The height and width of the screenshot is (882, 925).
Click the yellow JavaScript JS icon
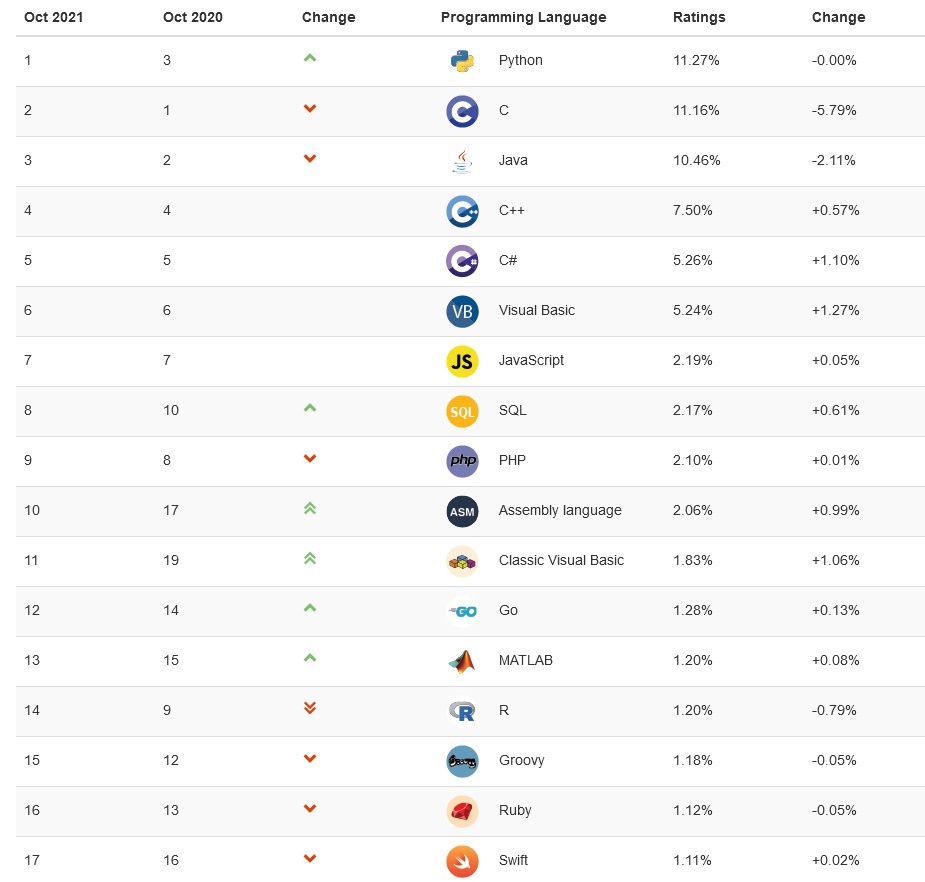click(462, 361)
